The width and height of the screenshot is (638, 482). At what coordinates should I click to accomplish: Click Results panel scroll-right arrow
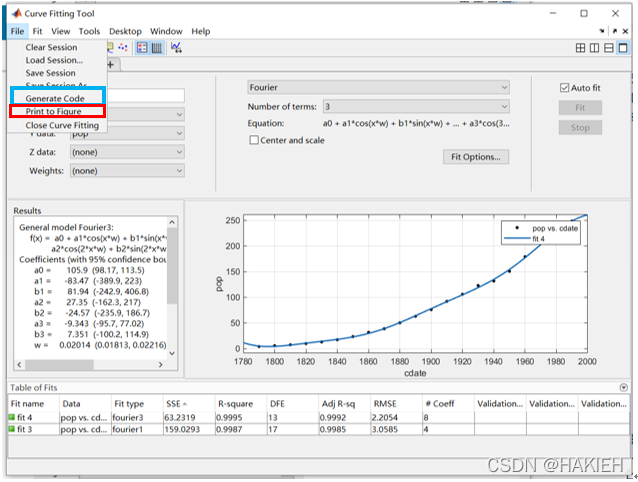pos(161,364)
